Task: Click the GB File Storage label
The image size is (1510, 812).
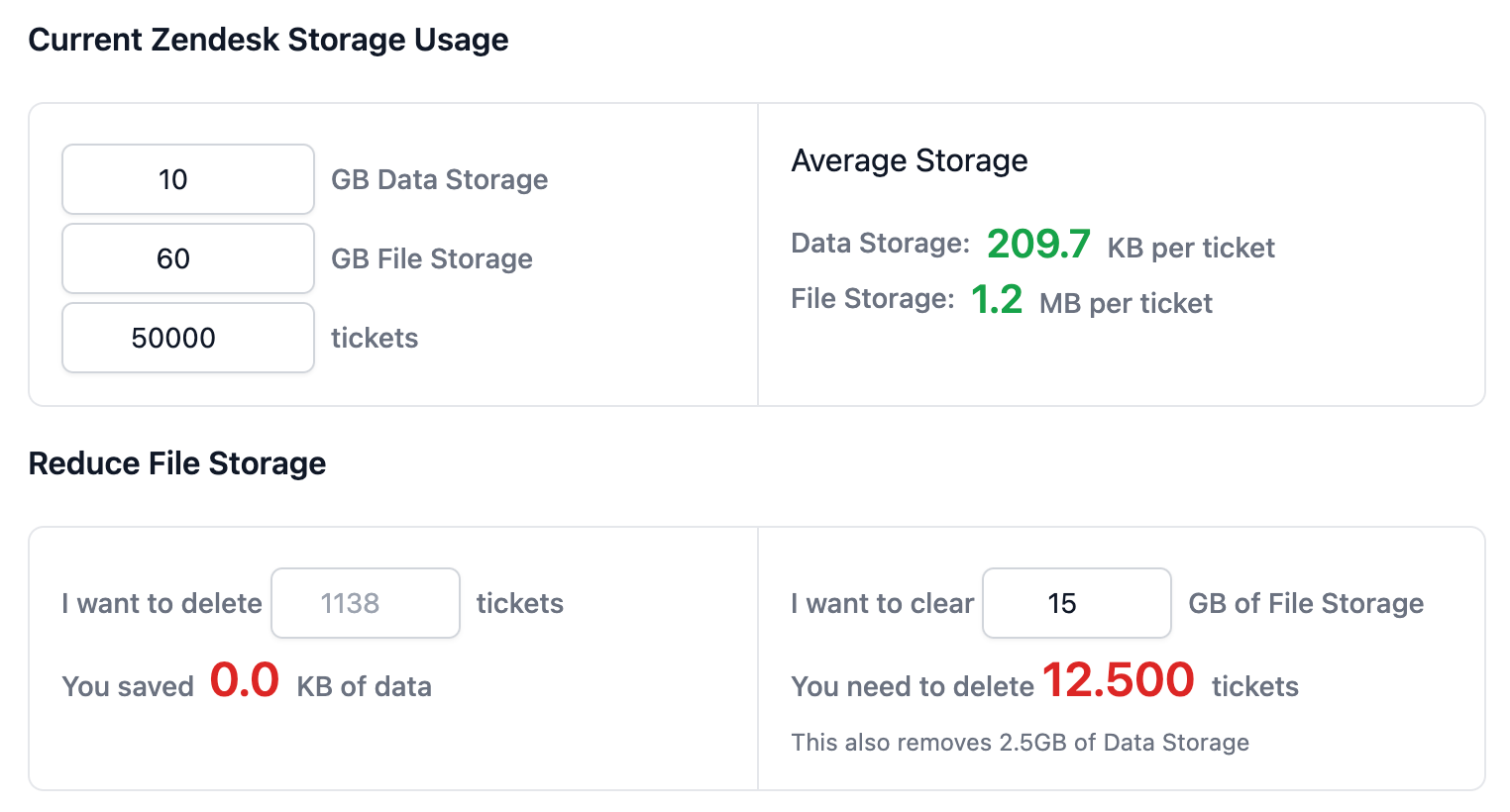Action: [432, 258]
